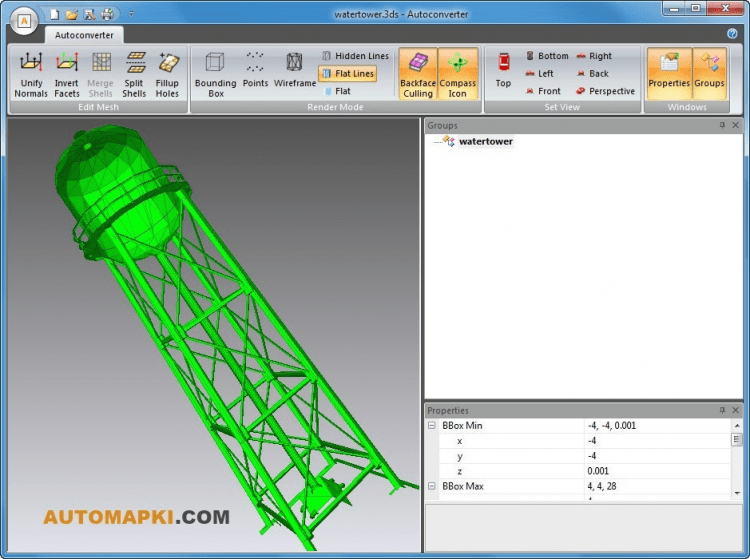
Task: Click the Properties scrollbar up arrow
Action: tap(737, 425)
